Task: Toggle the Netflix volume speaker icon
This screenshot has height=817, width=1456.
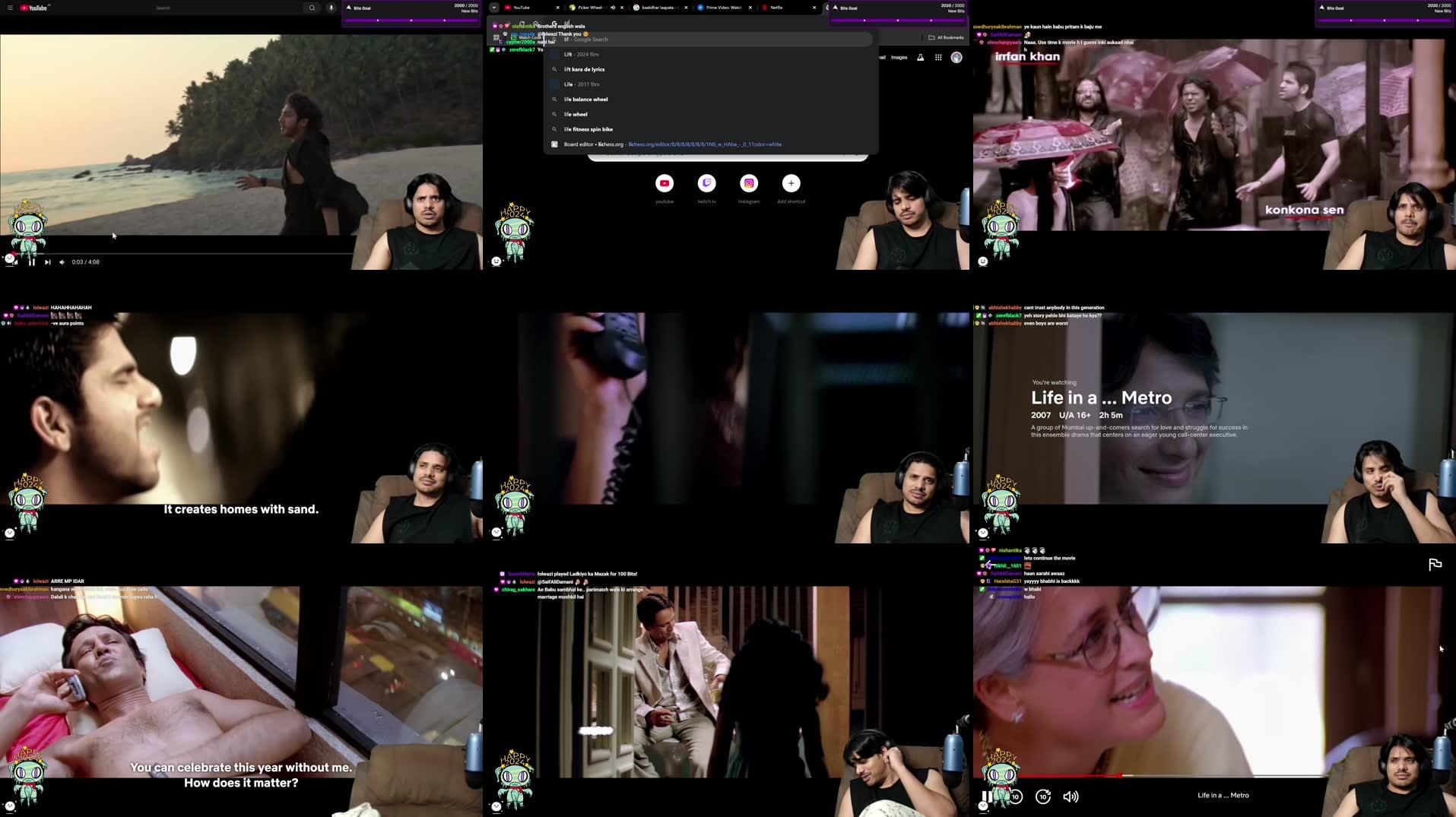Action: [x=1071, y=796]
